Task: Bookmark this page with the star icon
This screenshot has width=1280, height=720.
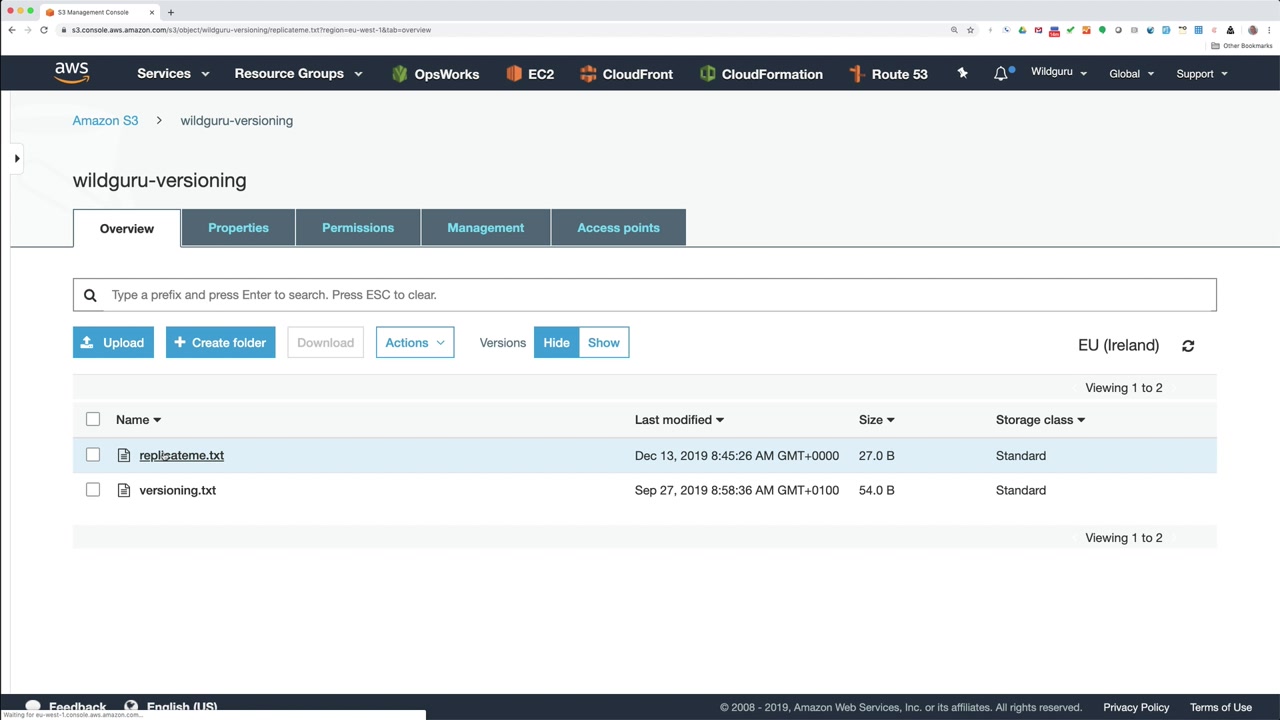Action: 970,30
